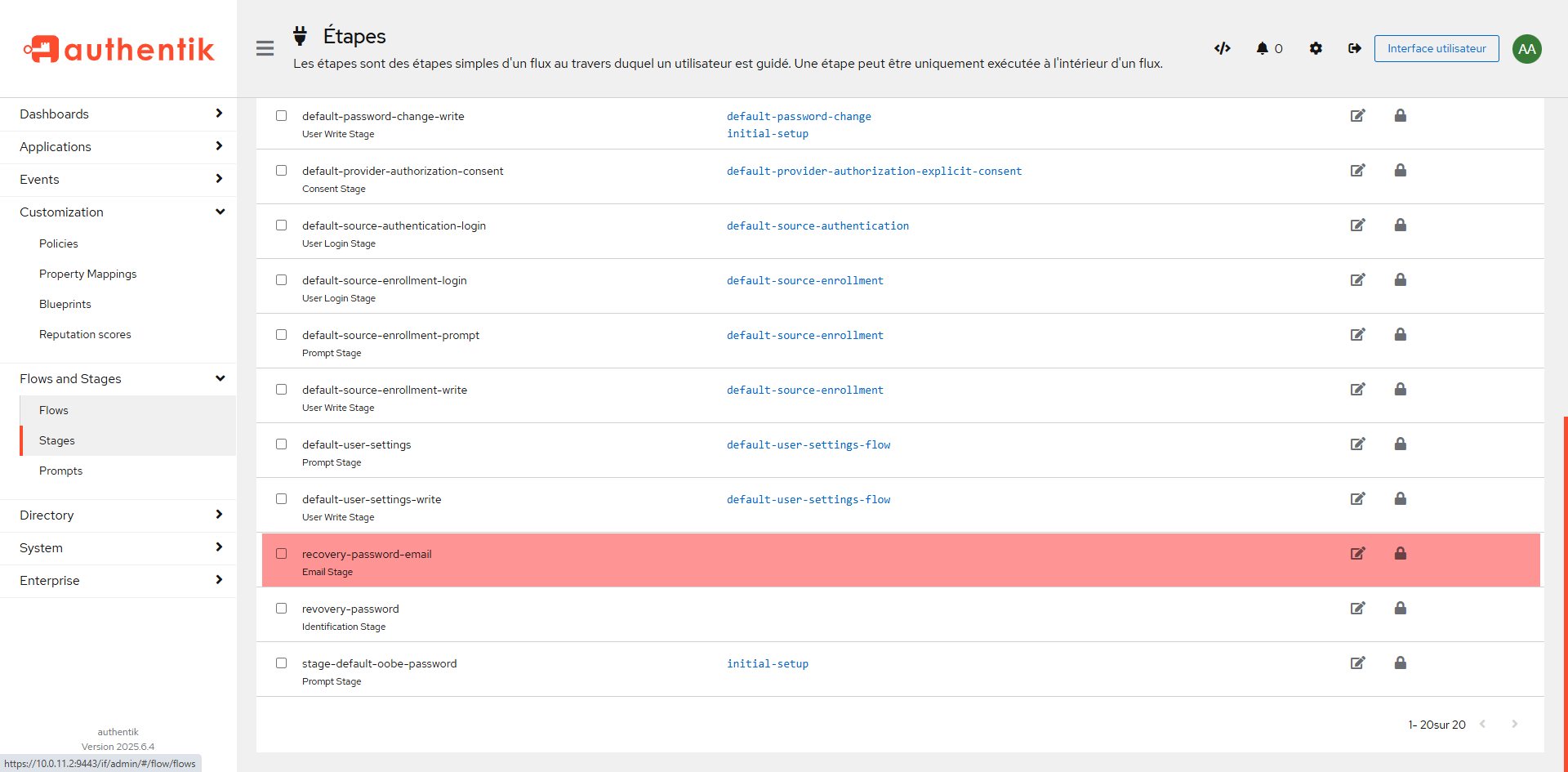Open the notifications bell icon
Viewport: 1568px width, 772px height.
1263,48
